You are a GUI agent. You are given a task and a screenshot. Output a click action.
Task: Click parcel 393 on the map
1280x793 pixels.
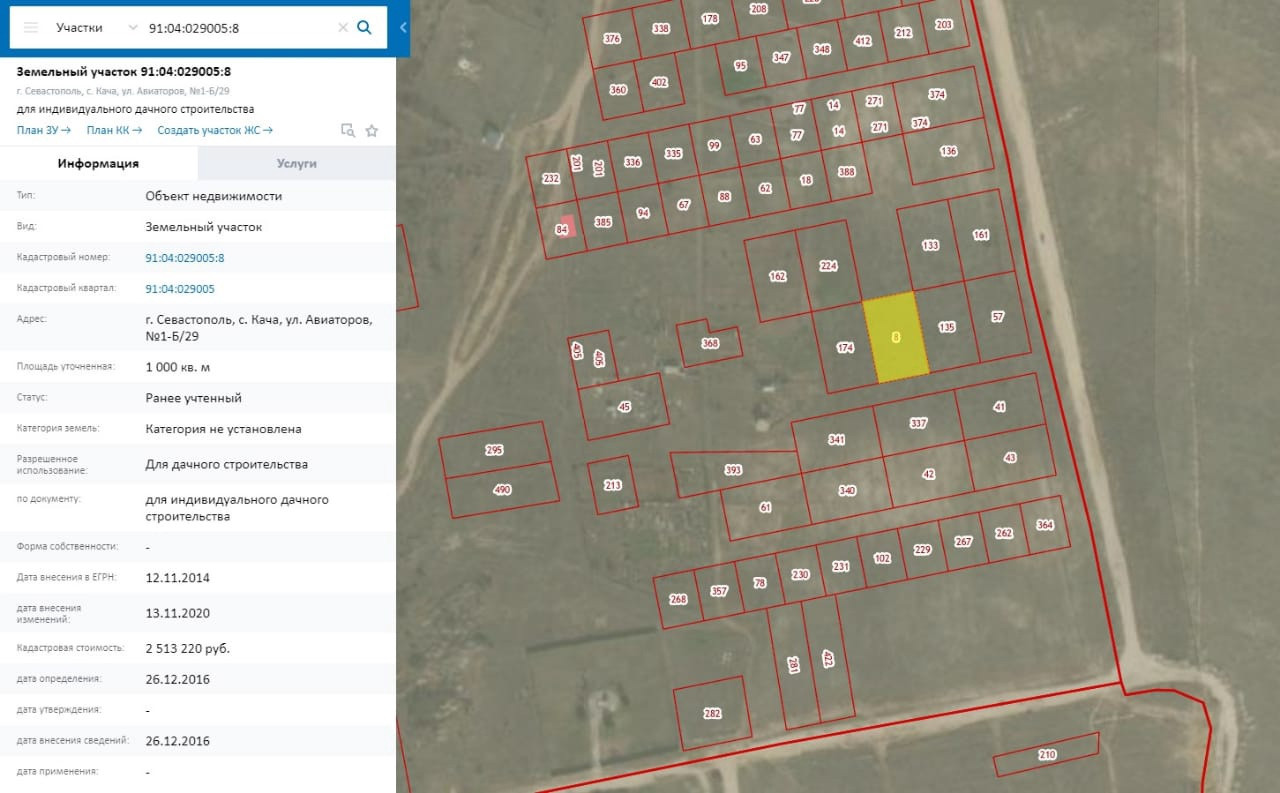[733, 470]
